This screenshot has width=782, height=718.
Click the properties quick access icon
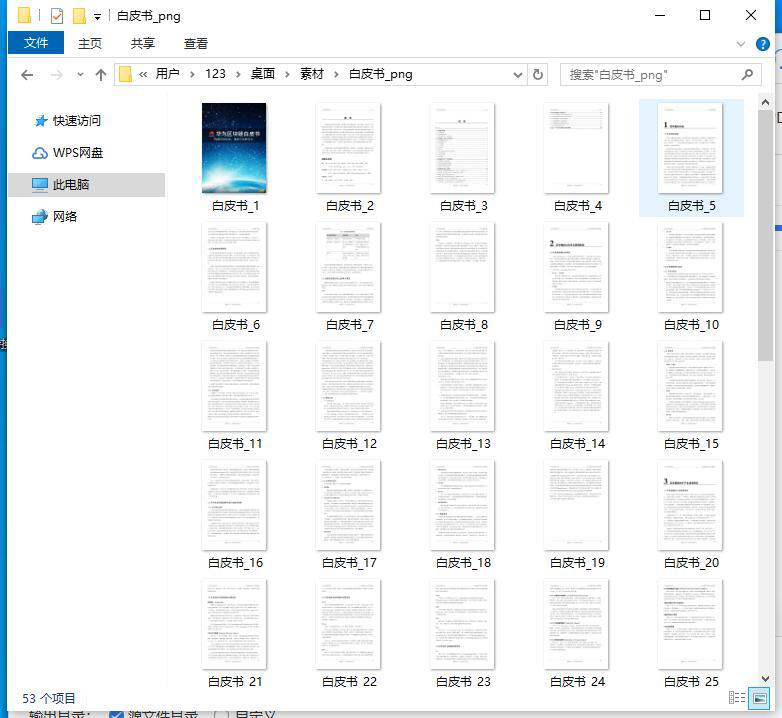coord(57,16)
